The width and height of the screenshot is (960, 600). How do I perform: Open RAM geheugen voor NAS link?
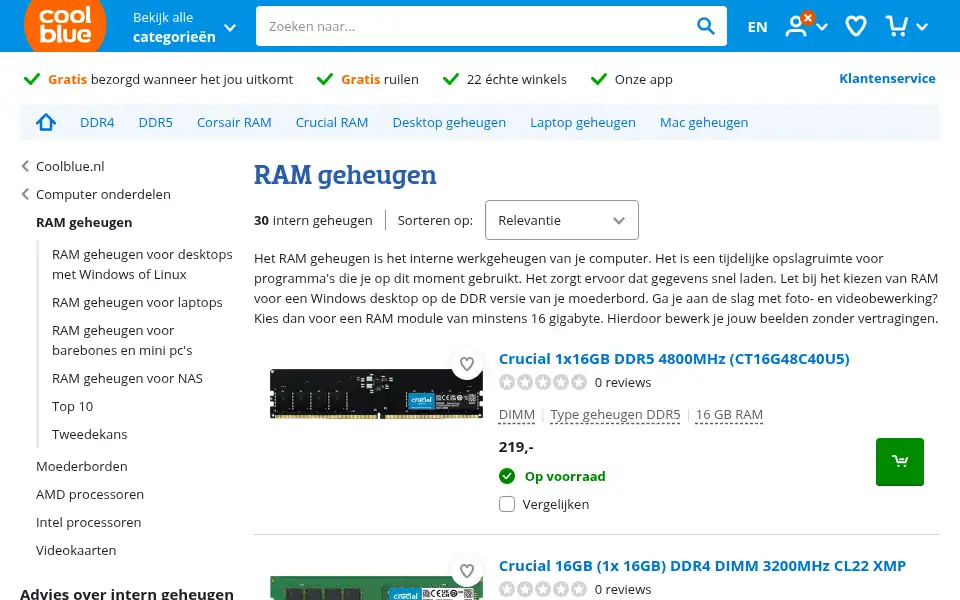click(x=127, y=378)
